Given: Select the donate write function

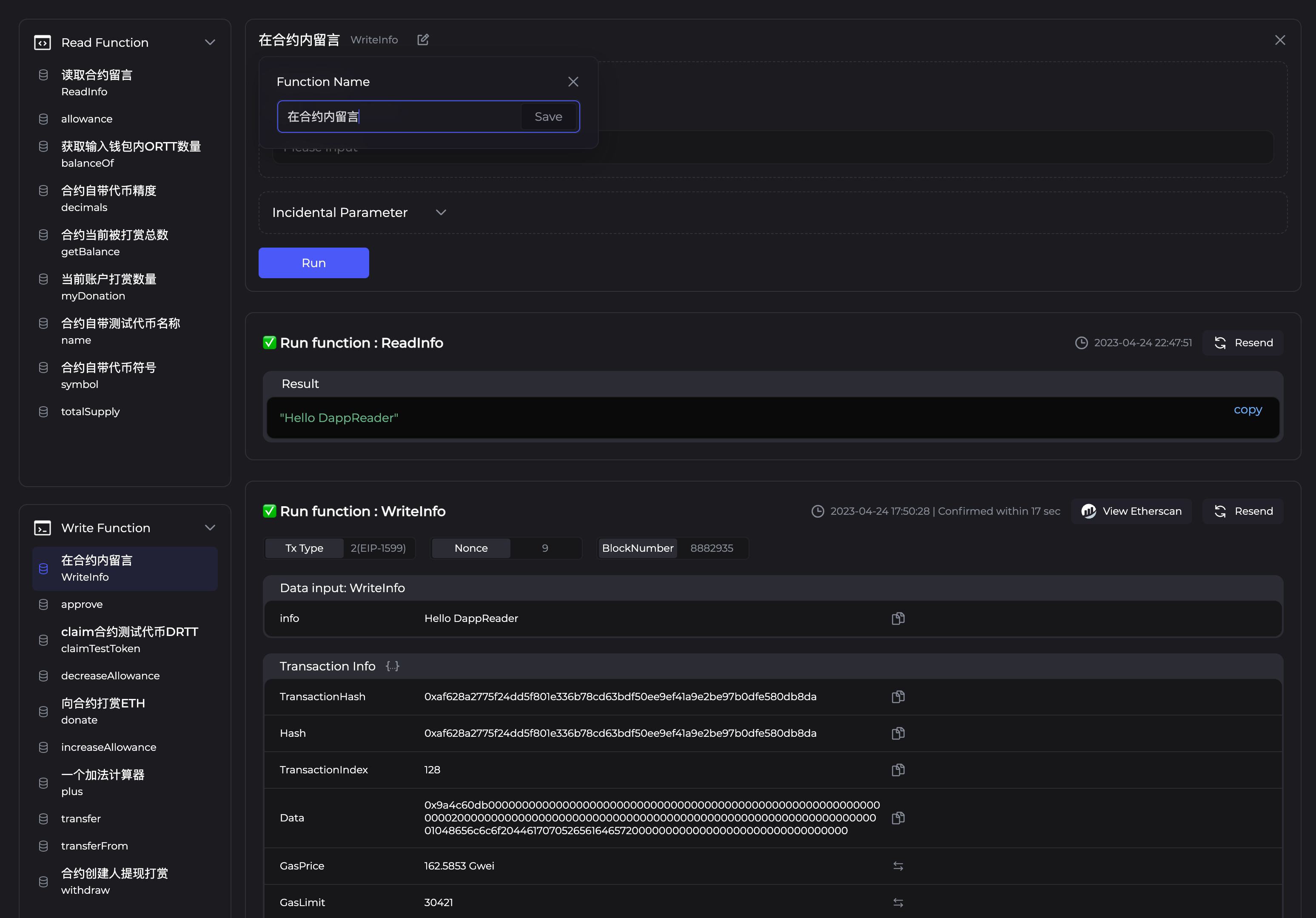Looking at the screenshot, I should pyautogui.click(x=103, y=711).
